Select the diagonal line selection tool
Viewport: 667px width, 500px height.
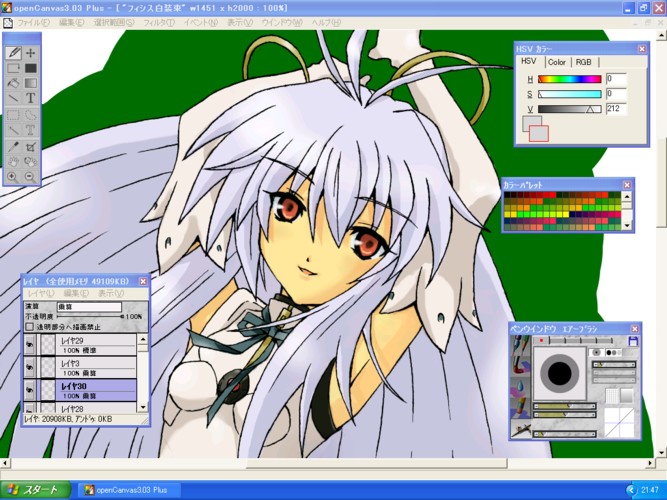pyautogui.click(x=14, y=130)
